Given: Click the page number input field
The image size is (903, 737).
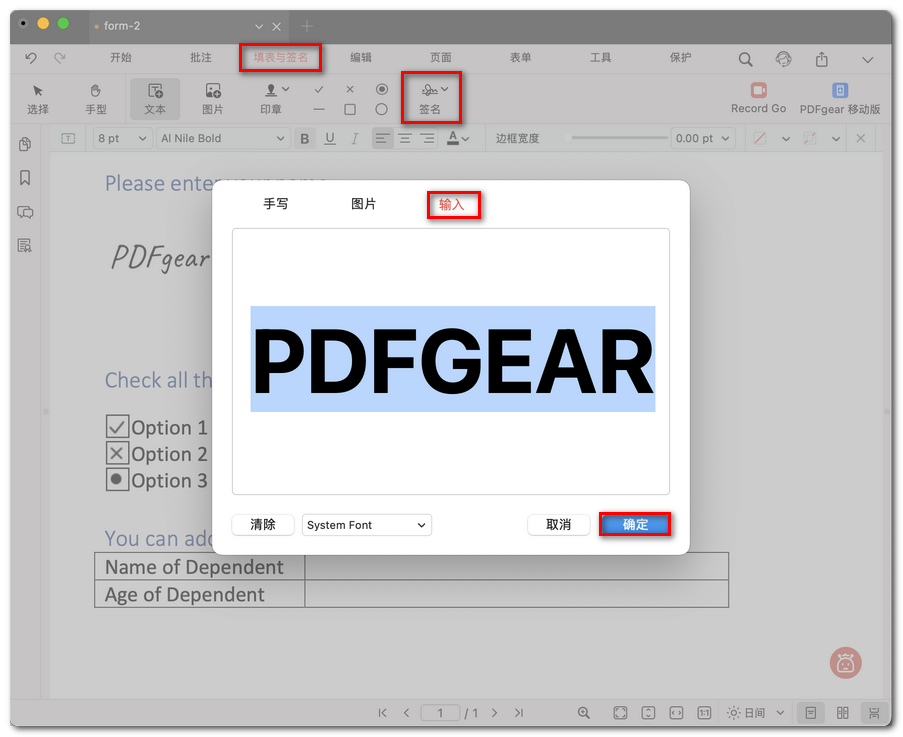Looking at the screenshot, I should 440,713.
